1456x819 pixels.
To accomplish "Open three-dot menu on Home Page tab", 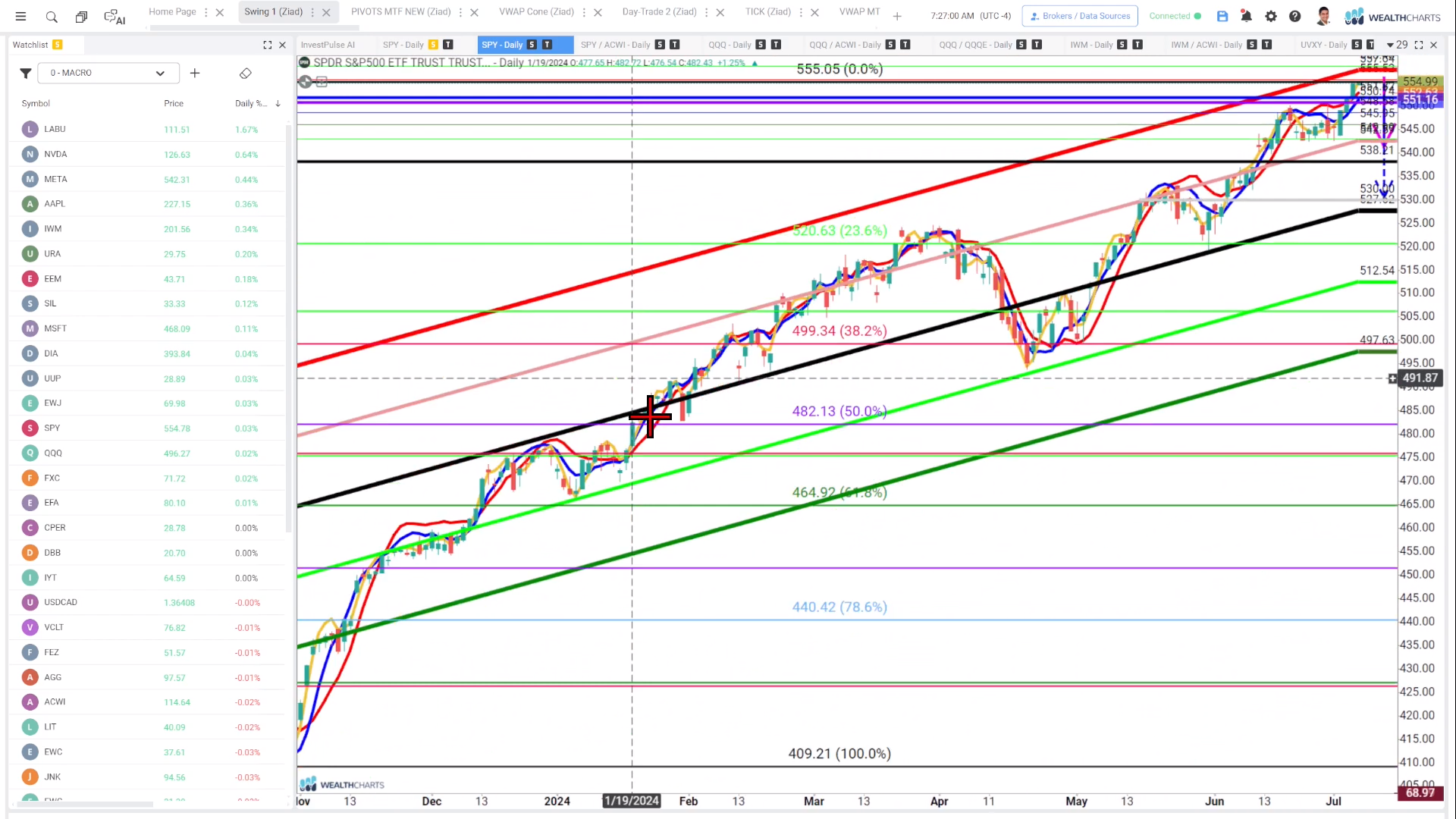I will [206, 13].
